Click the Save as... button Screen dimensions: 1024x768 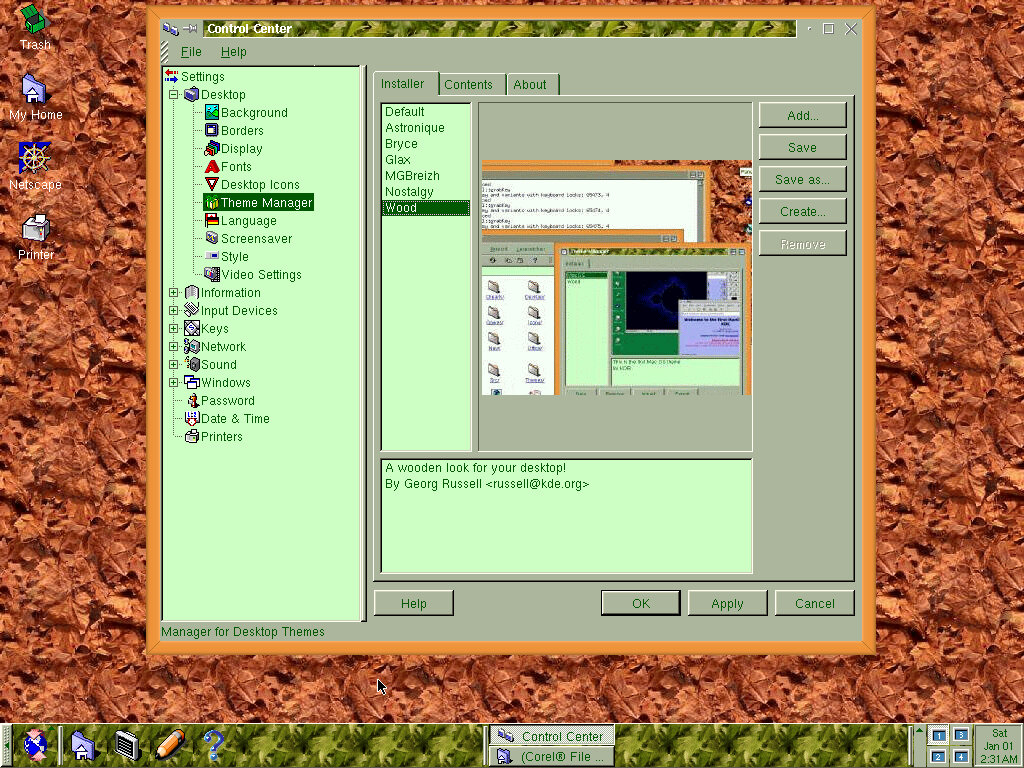pos(802,180)
